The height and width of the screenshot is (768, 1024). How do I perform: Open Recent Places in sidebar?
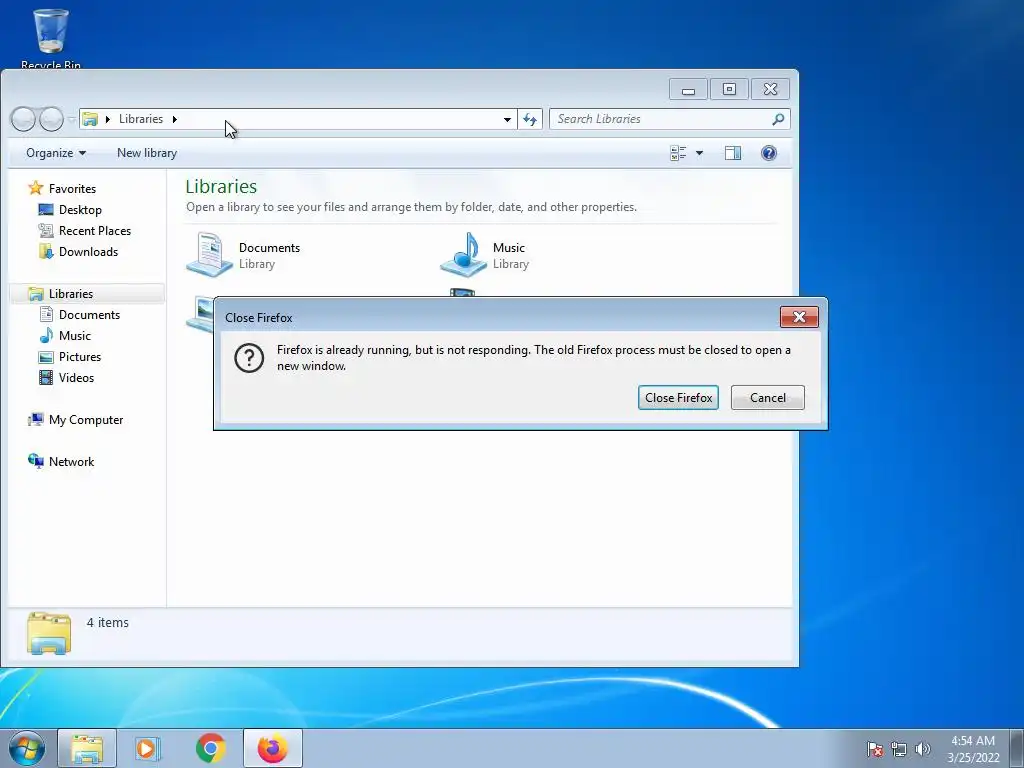coord(84,231)
